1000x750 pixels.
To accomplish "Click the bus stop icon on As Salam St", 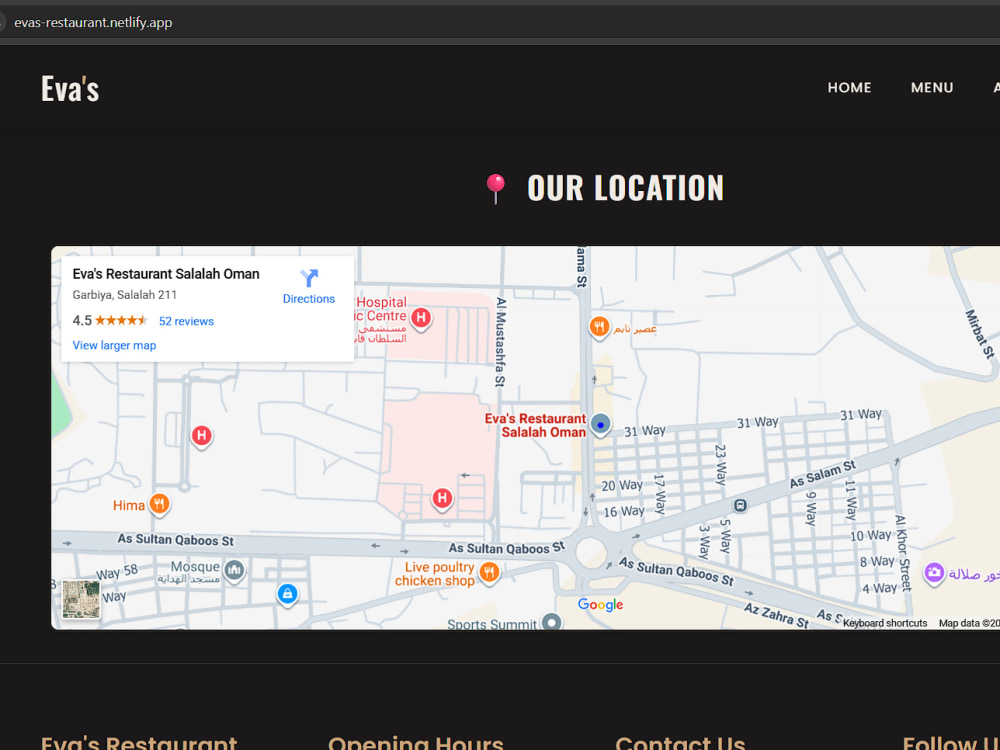I will (740, 506).
